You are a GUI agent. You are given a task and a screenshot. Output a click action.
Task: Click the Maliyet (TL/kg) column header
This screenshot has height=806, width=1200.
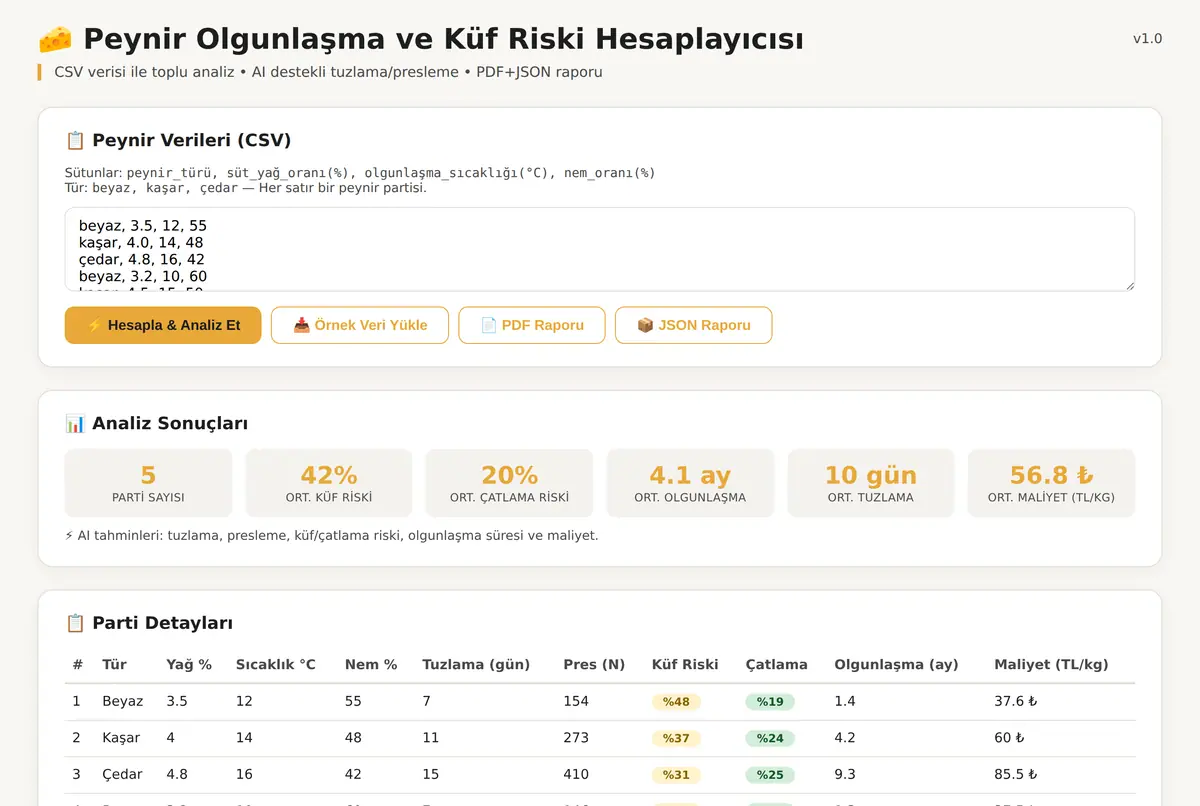click(1051, 665)
